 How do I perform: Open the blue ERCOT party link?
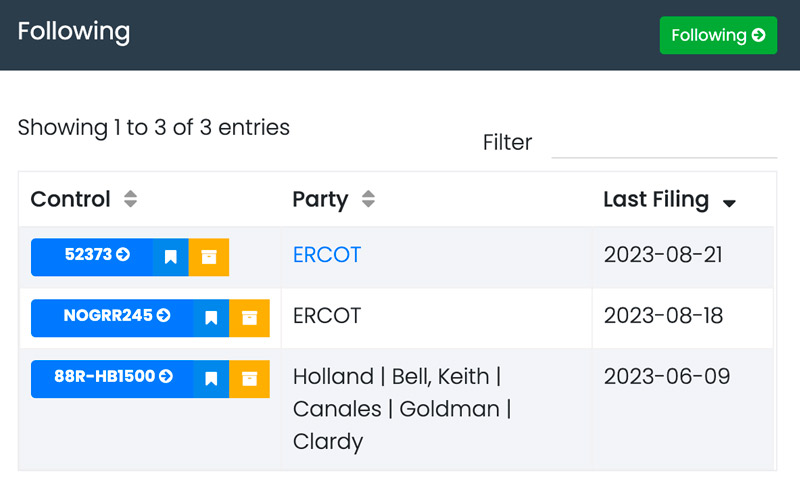[x=327, y=255]
